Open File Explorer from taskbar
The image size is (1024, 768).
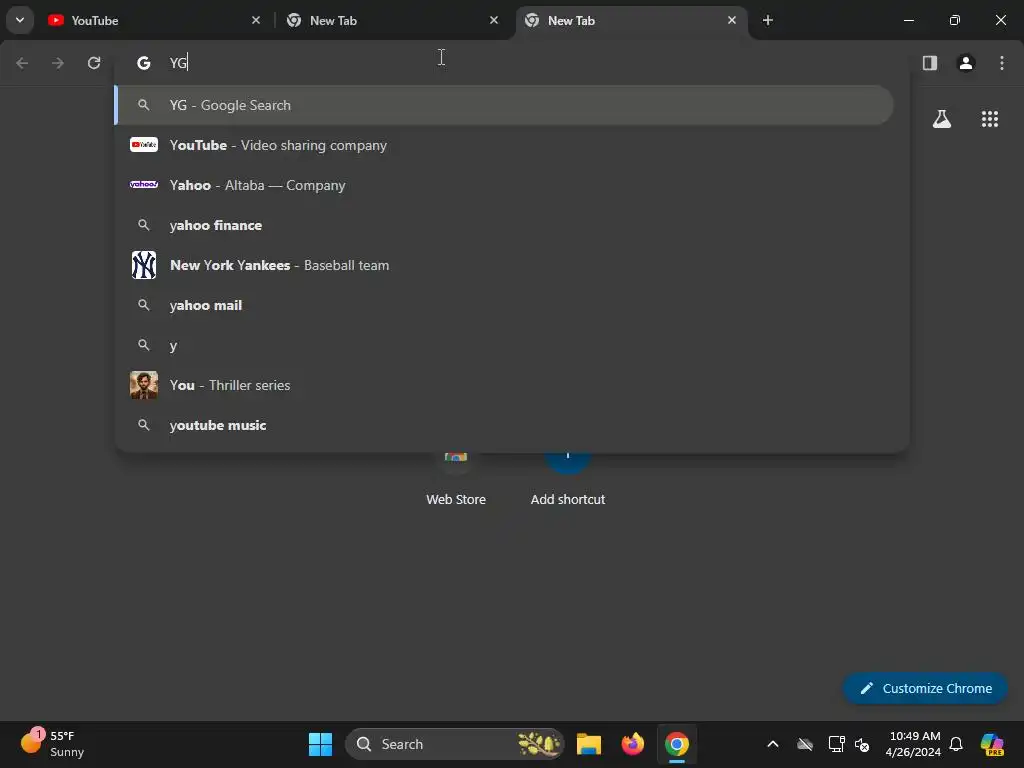coord(588,744)
